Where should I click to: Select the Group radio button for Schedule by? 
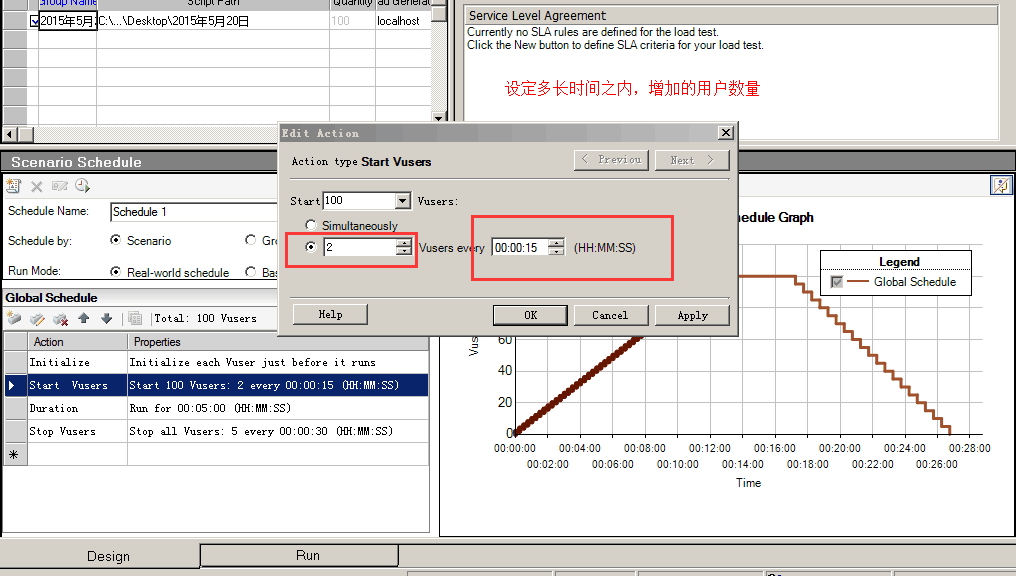[x=250, y=240]
